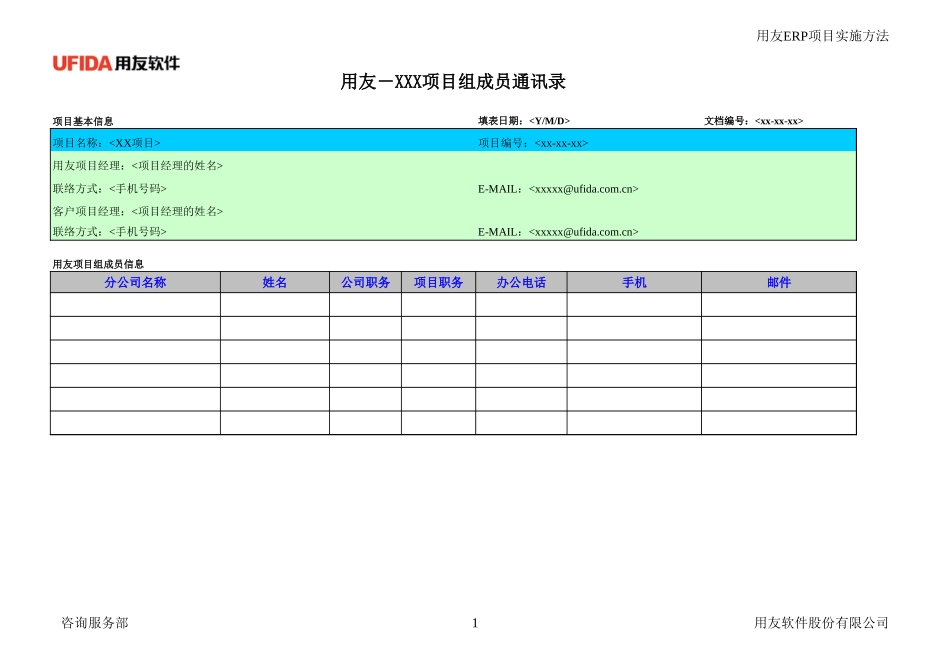The width and height of the screenshot is (950, 672).
Task: Click the 文档编号 <xx-xx-xx> field
Action: [753, 121]
